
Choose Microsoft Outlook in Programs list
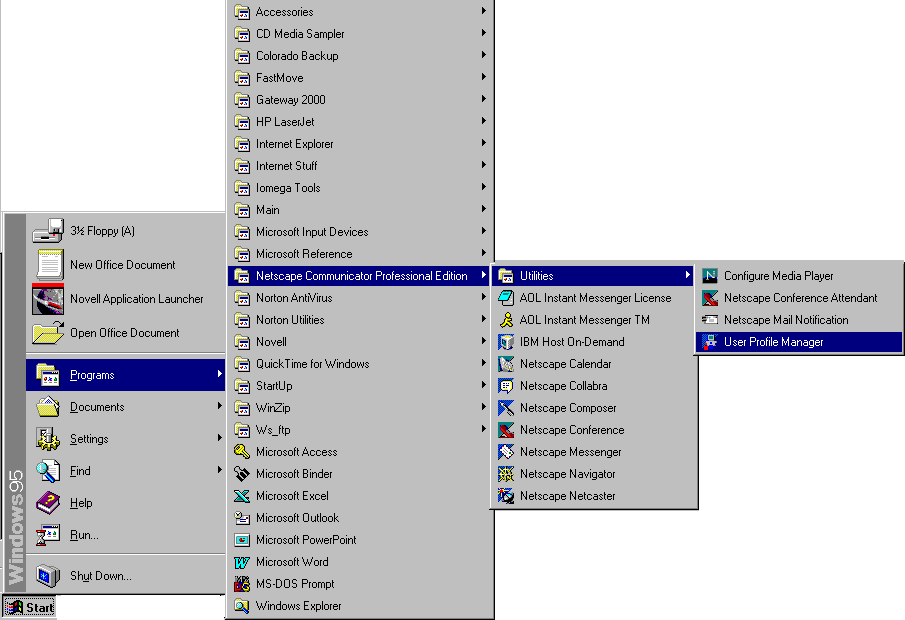[297, 518]
